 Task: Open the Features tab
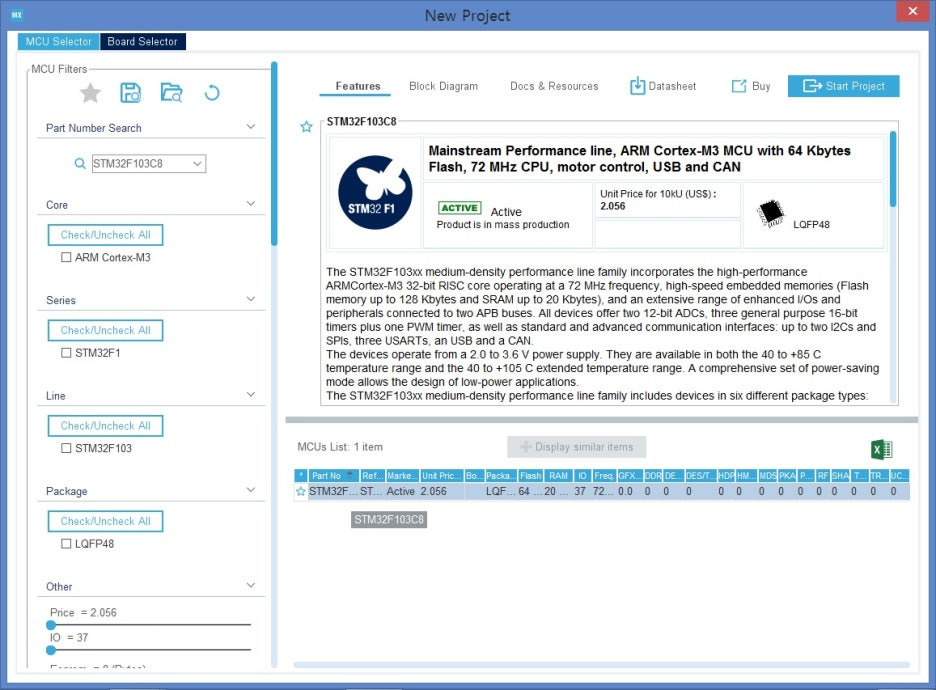[358, 86]
